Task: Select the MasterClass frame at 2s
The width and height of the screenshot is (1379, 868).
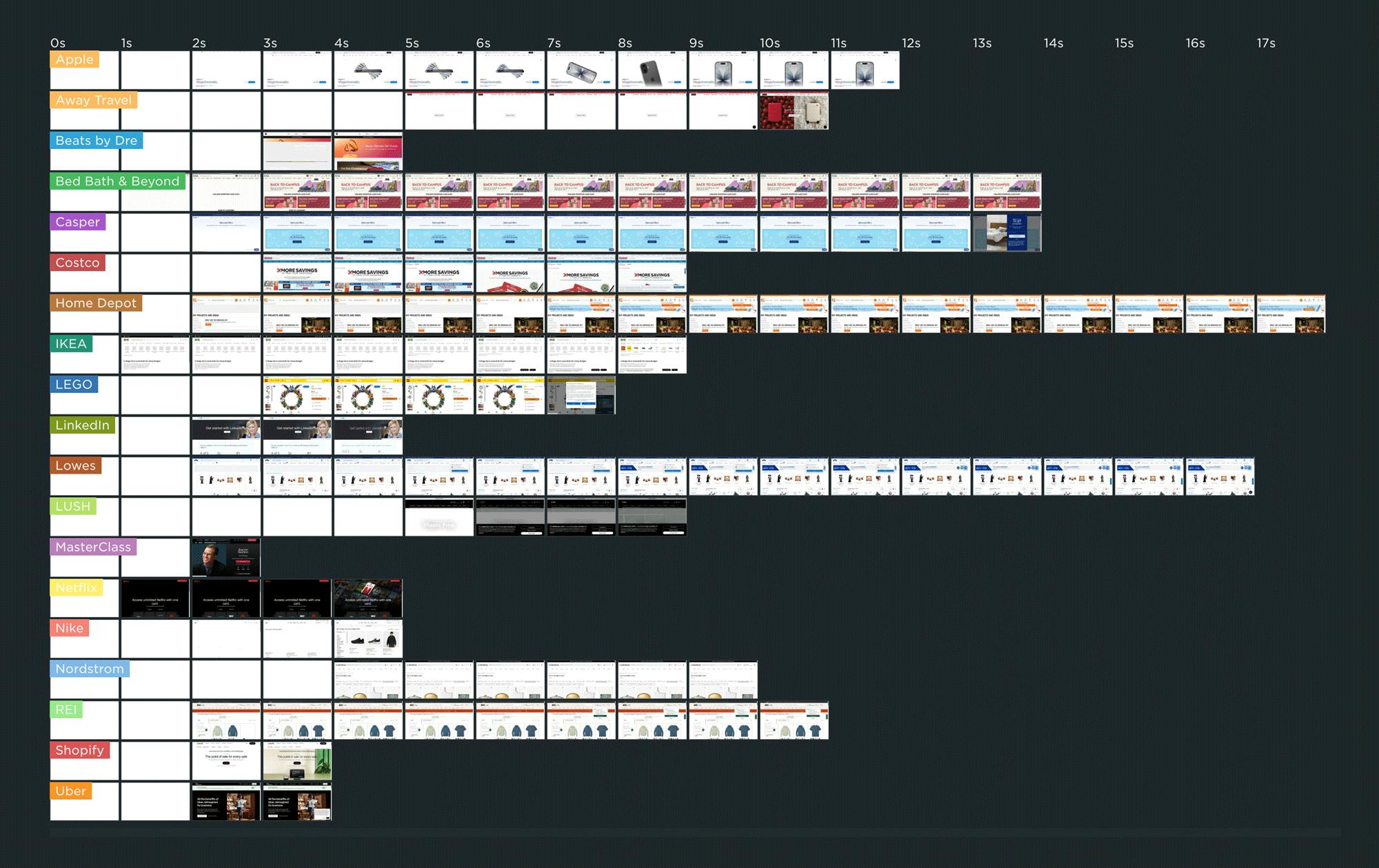Action: point(226,558)
